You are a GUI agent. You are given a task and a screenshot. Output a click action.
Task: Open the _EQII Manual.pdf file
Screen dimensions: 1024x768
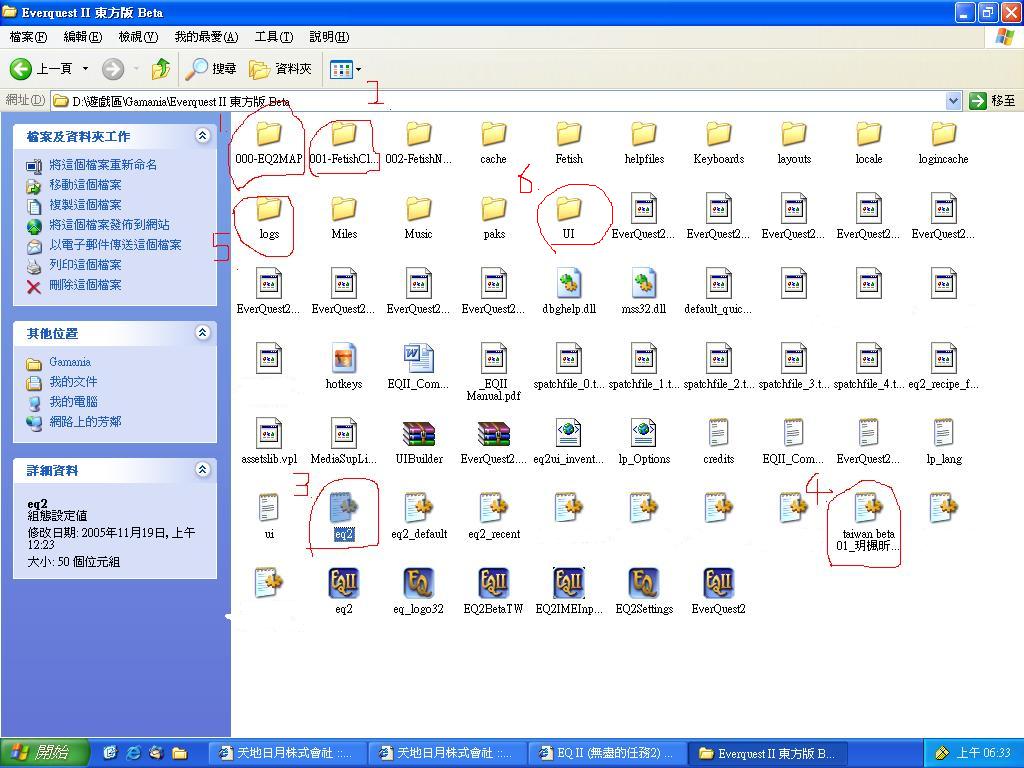coord(493,360)
